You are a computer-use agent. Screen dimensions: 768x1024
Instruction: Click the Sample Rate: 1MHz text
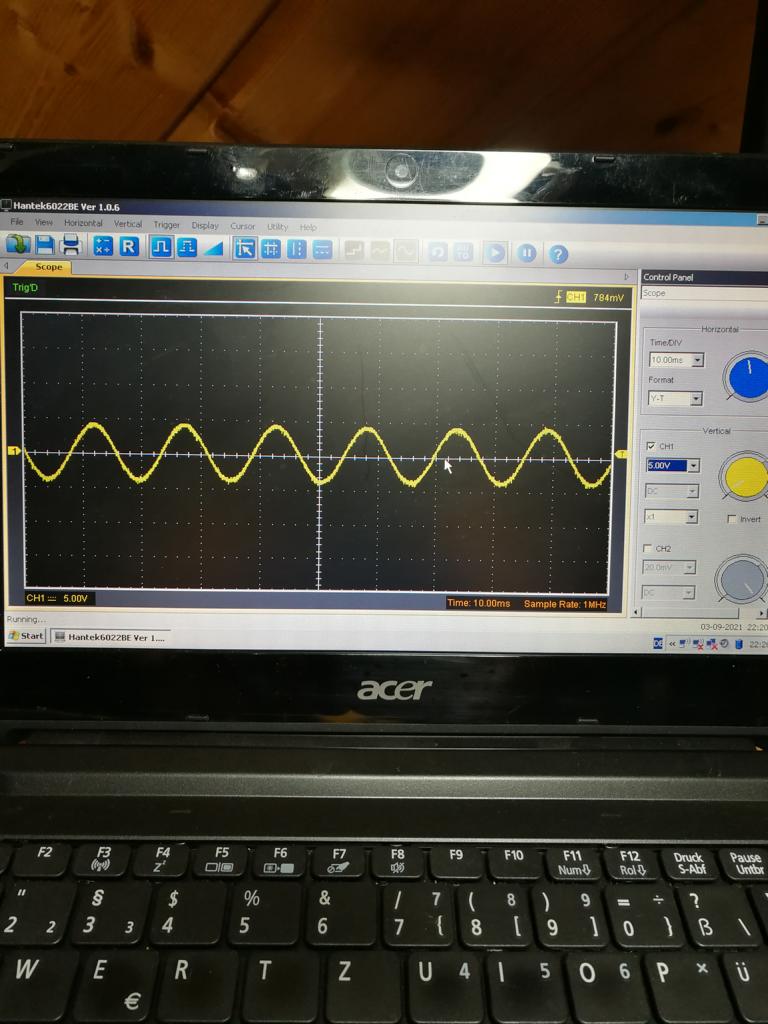pos(565,604)
